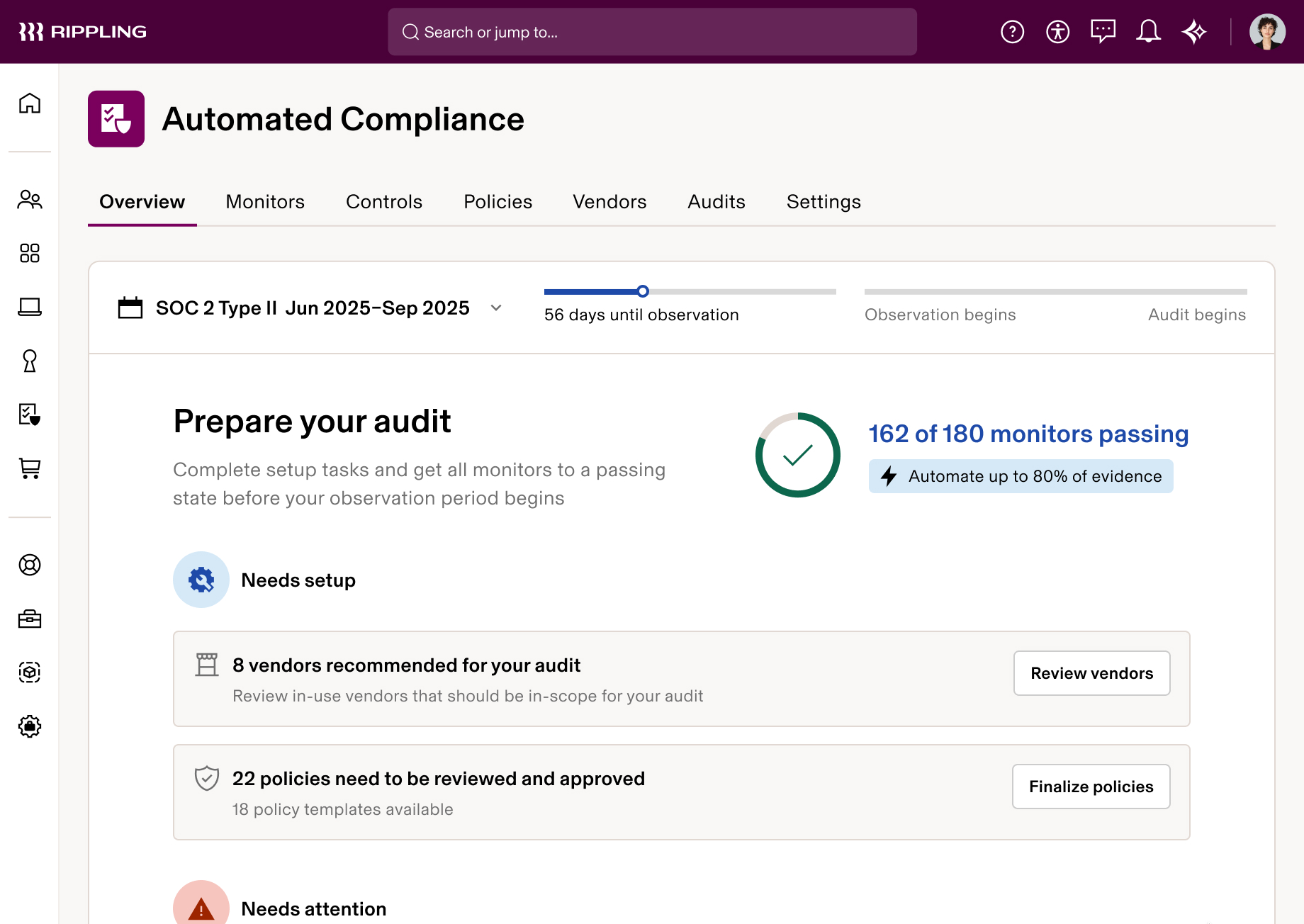Click the Review vendors button
This screenshot has width=1304, height=924.
pos(1091,673)
